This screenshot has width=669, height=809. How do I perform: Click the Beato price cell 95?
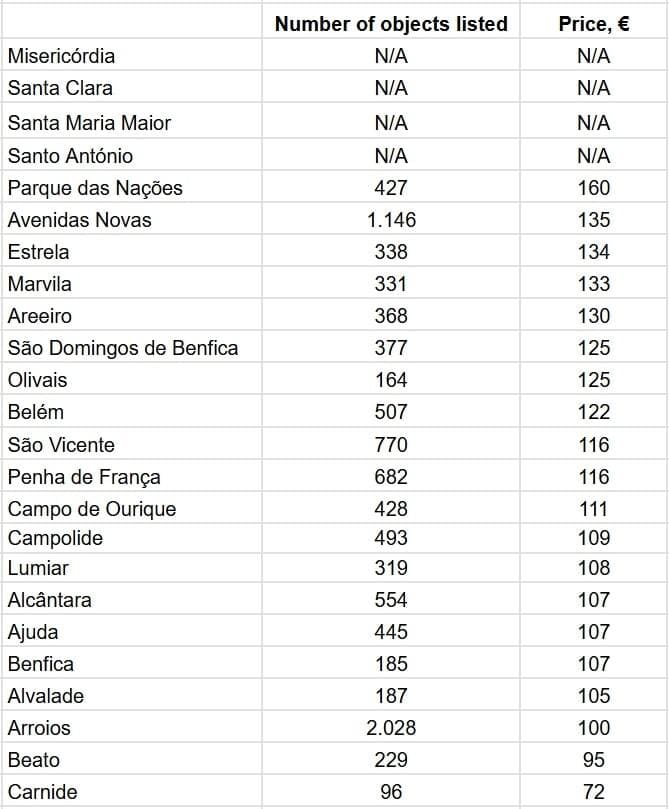593,760
